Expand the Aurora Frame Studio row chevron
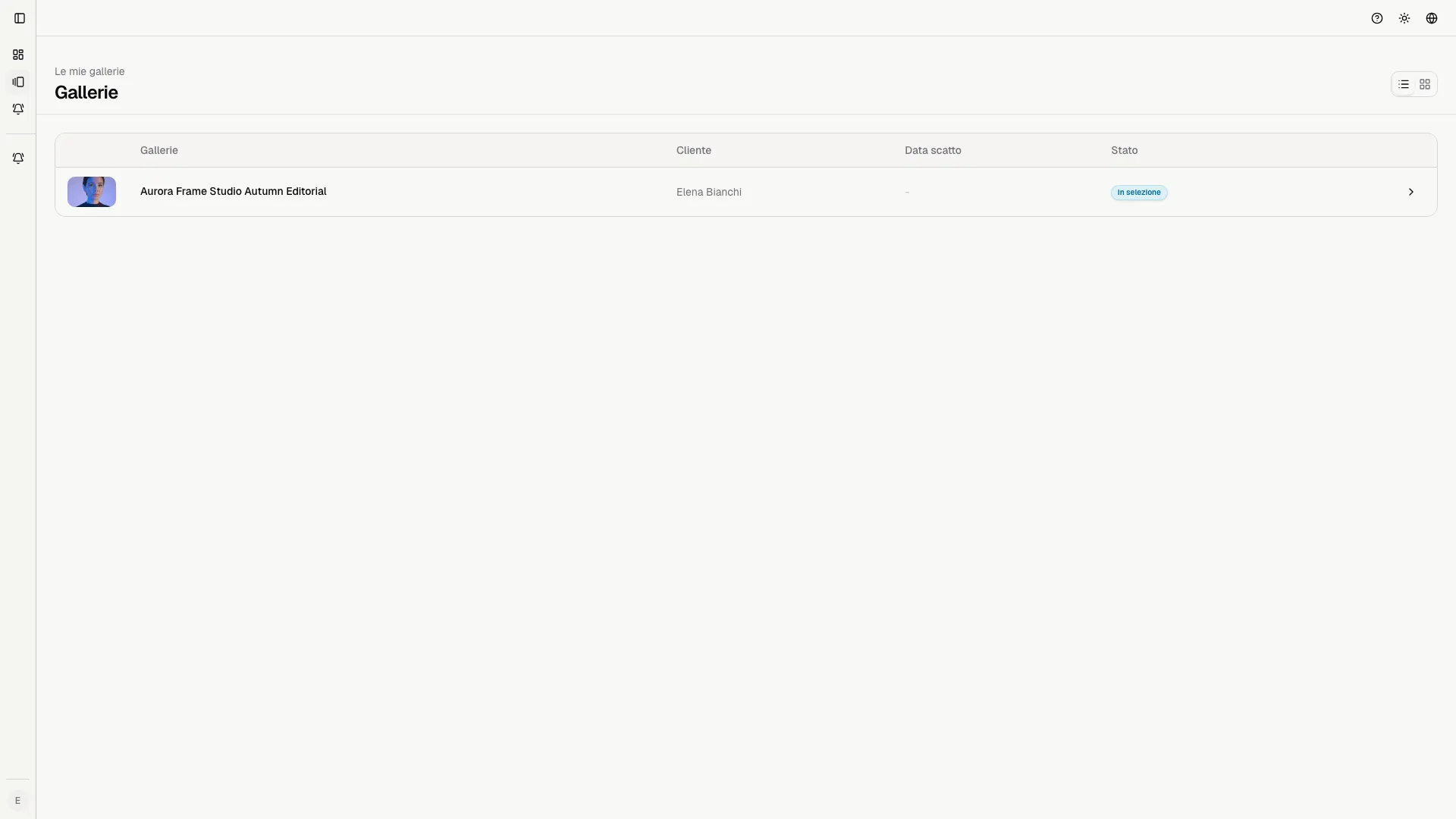 click(x=1411, y=192)
